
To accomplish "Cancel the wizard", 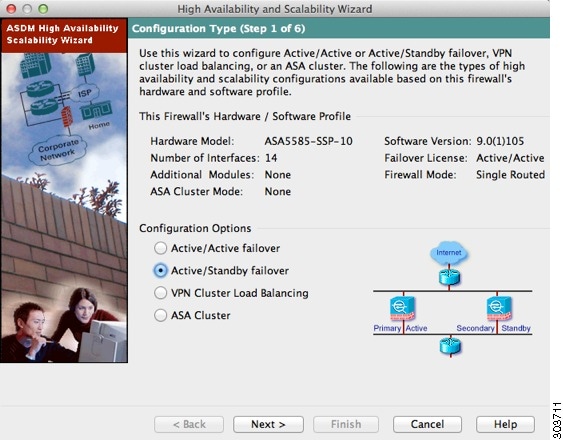I will pos(427,424).
